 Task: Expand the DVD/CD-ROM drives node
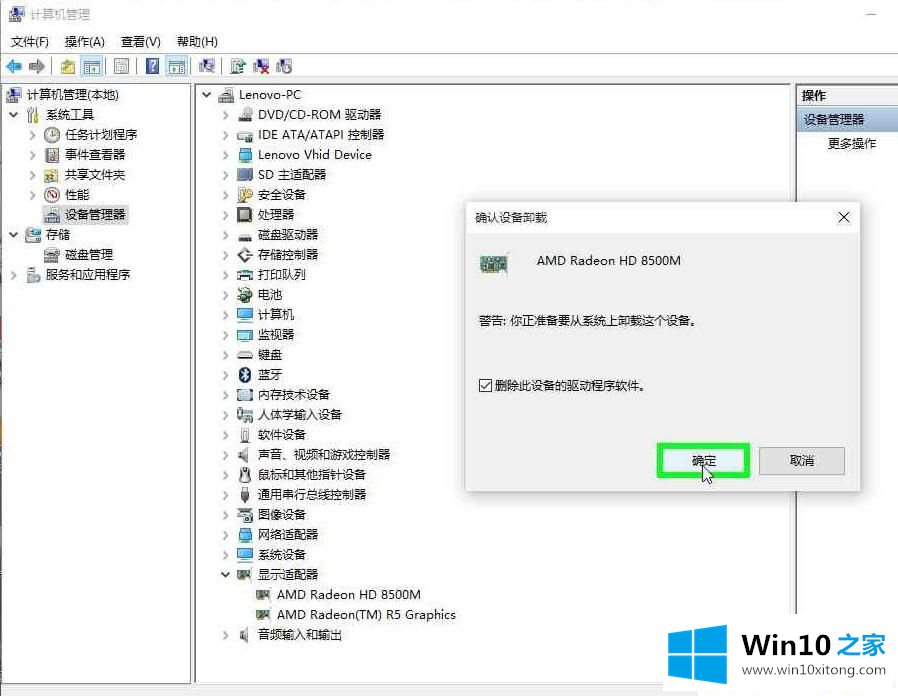click(226, 115)
